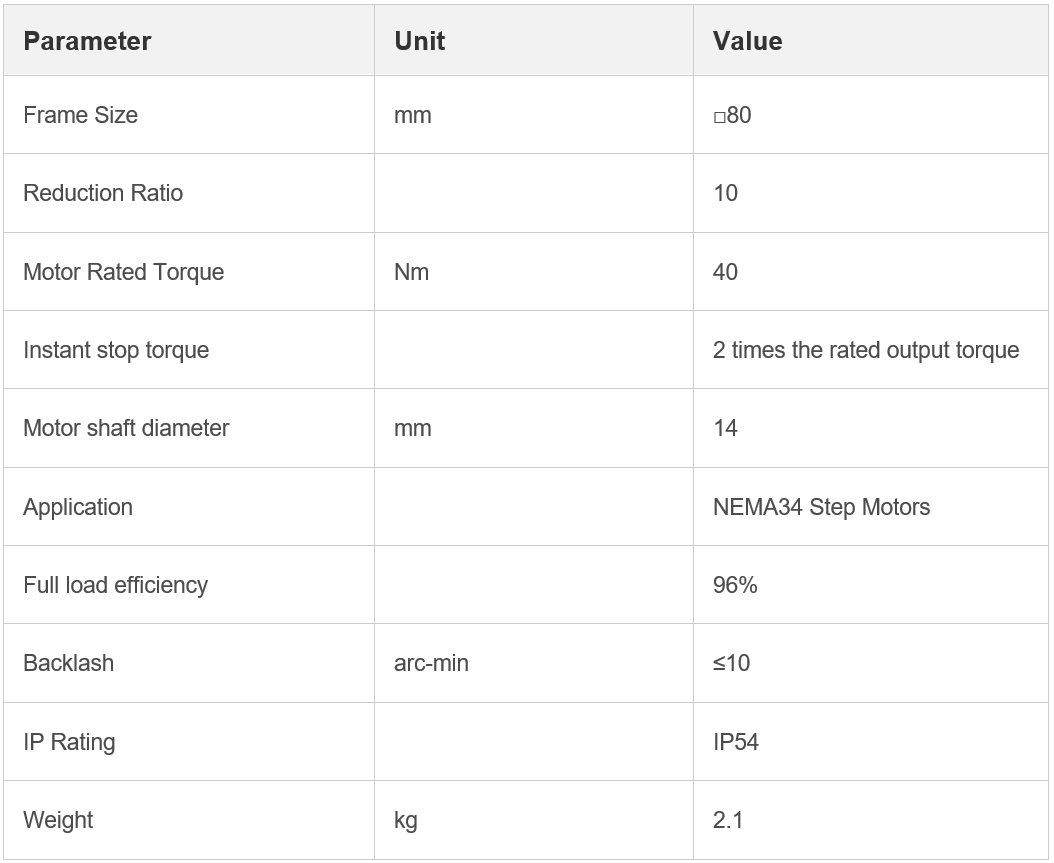This screenshot has width=1054, height=863.
Task: Click the 96% efficiency value
Action: coord(735,585)
